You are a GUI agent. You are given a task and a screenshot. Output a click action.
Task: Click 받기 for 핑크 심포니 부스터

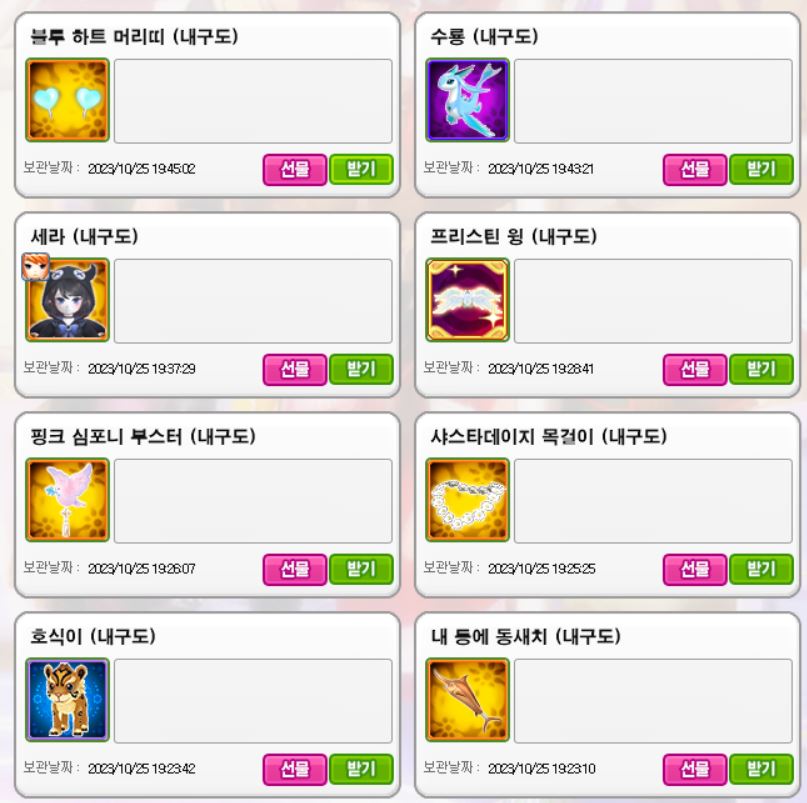coord(361,569)
